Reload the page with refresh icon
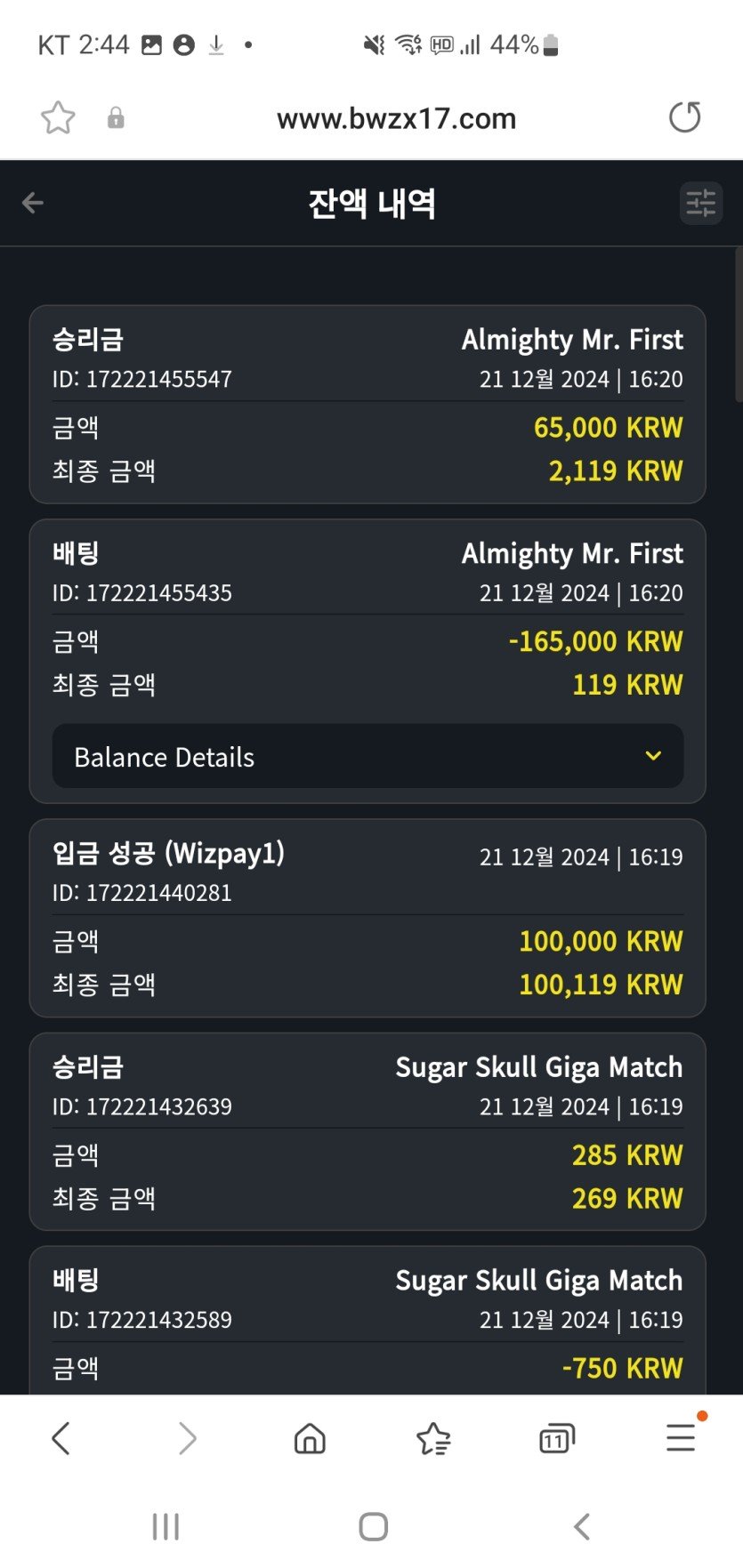The width and height of the screenshot is (743, 1568). pyautogui.click(x=684, y=117)
